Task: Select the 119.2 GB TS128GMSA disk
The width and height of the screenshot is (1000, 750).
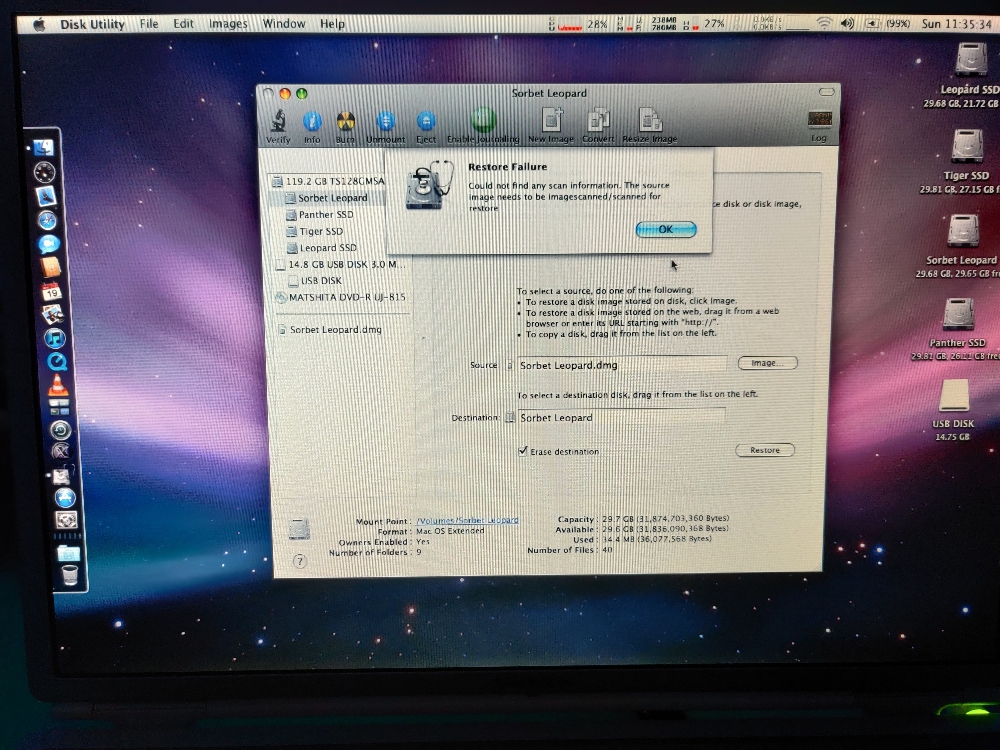Action: coord(328,182)
